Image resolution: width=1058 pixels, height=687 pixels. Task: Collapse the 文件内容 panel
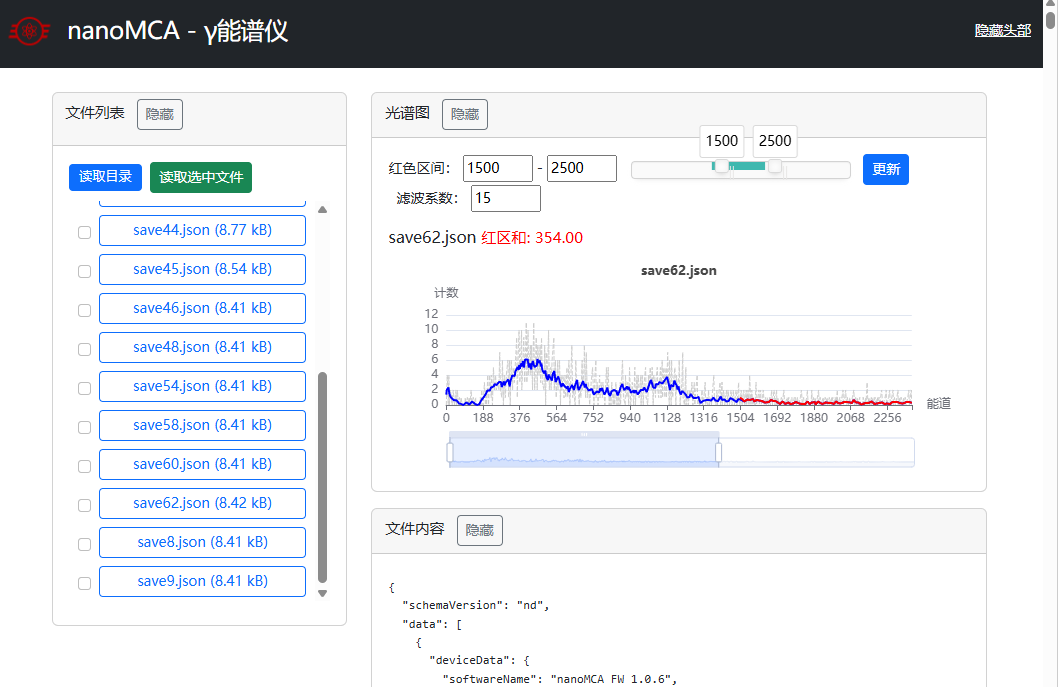tap(480, 531)
